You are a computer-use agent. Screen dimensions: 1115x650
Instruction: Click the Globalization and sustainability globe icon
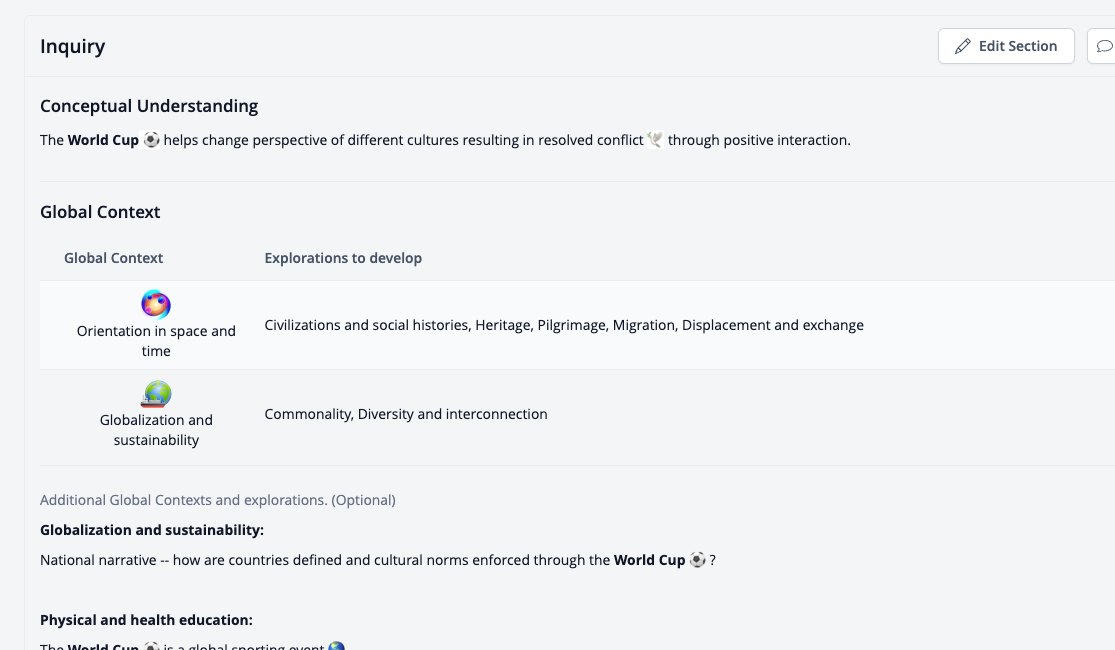pos(156,394)
